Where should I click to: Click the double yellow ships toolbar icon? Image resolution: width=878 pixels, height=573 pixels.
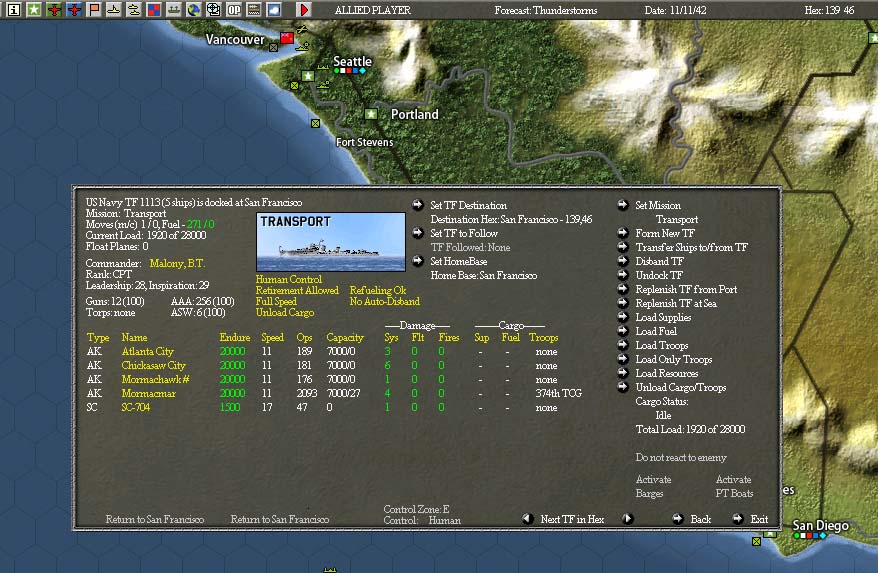point(134,10)
